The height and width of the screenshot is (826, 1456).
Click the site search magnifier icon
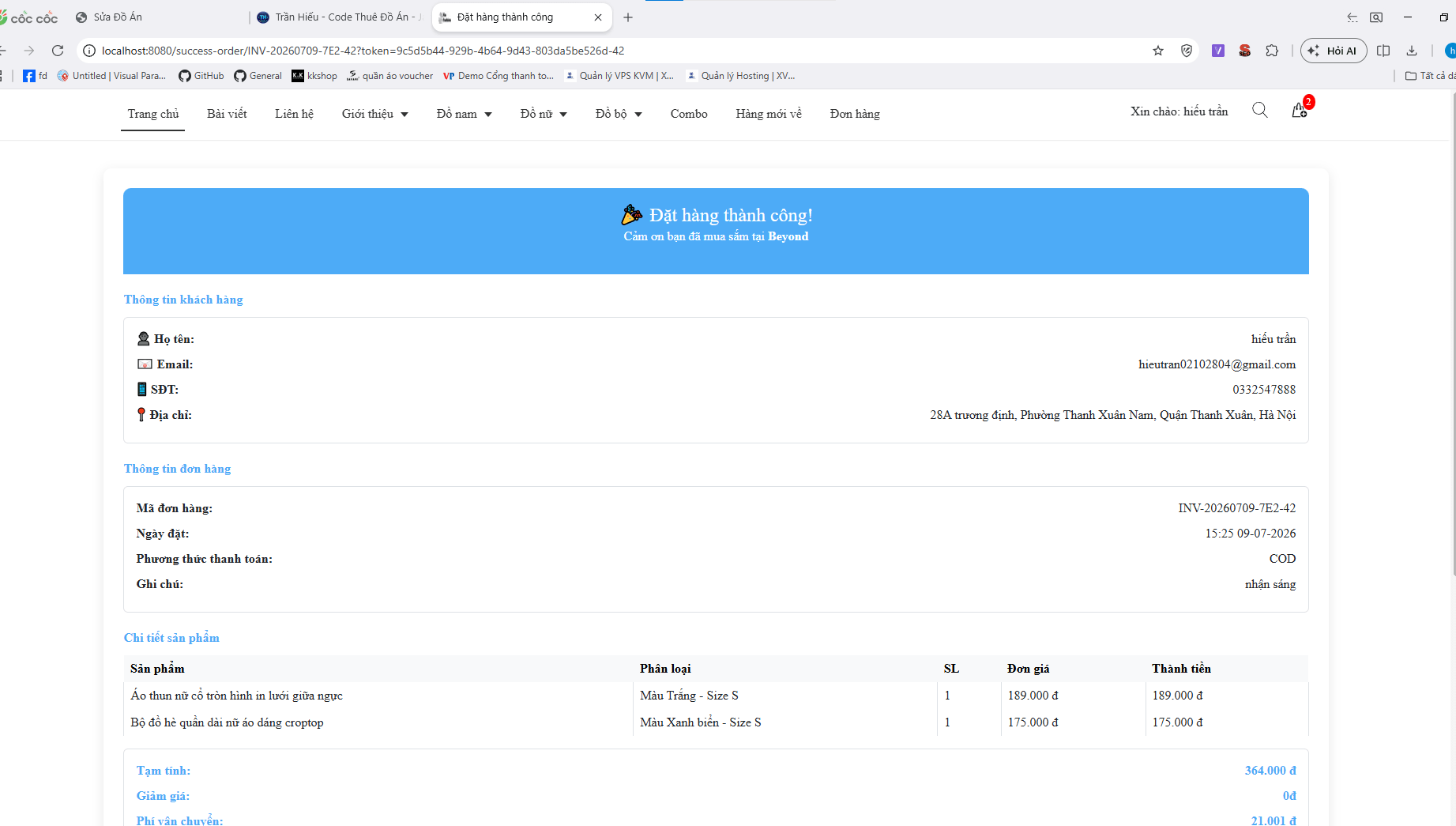[1260, 111]
